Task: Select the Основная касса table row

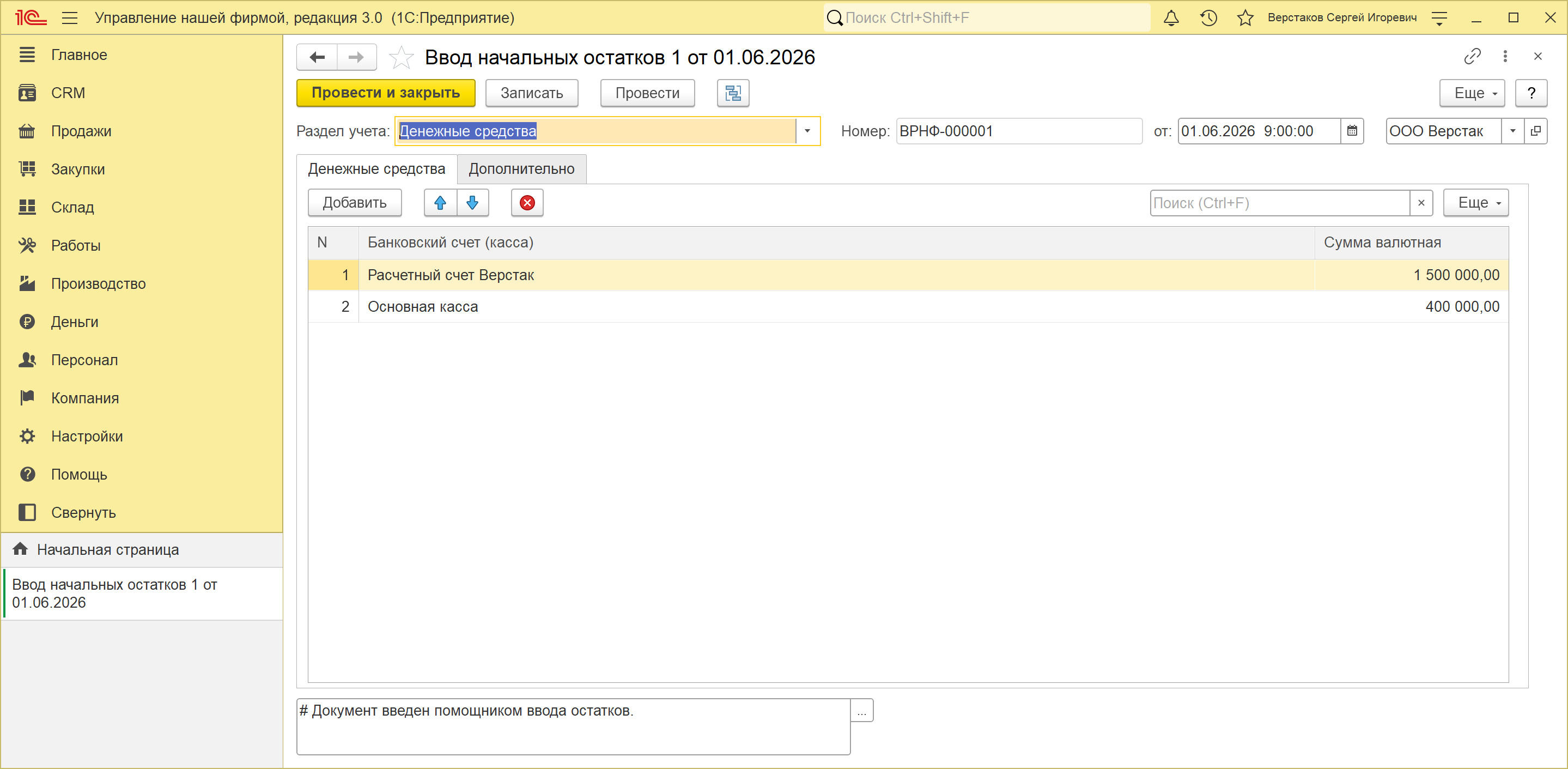Action: (908, 307)
